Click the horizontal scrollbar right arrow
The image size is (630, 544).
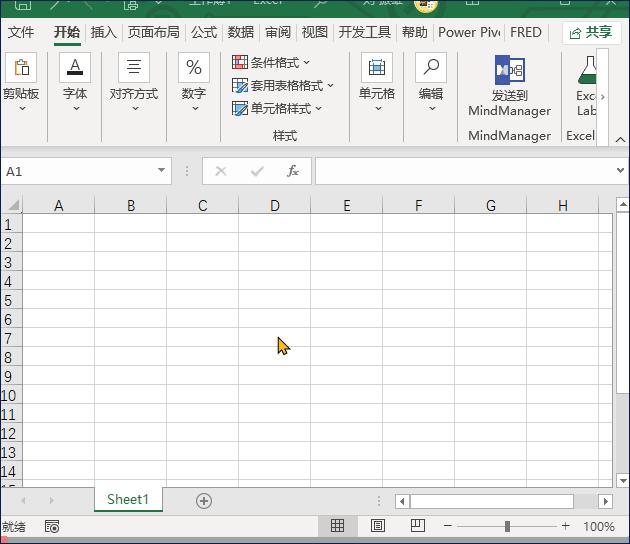coord(605,501)
